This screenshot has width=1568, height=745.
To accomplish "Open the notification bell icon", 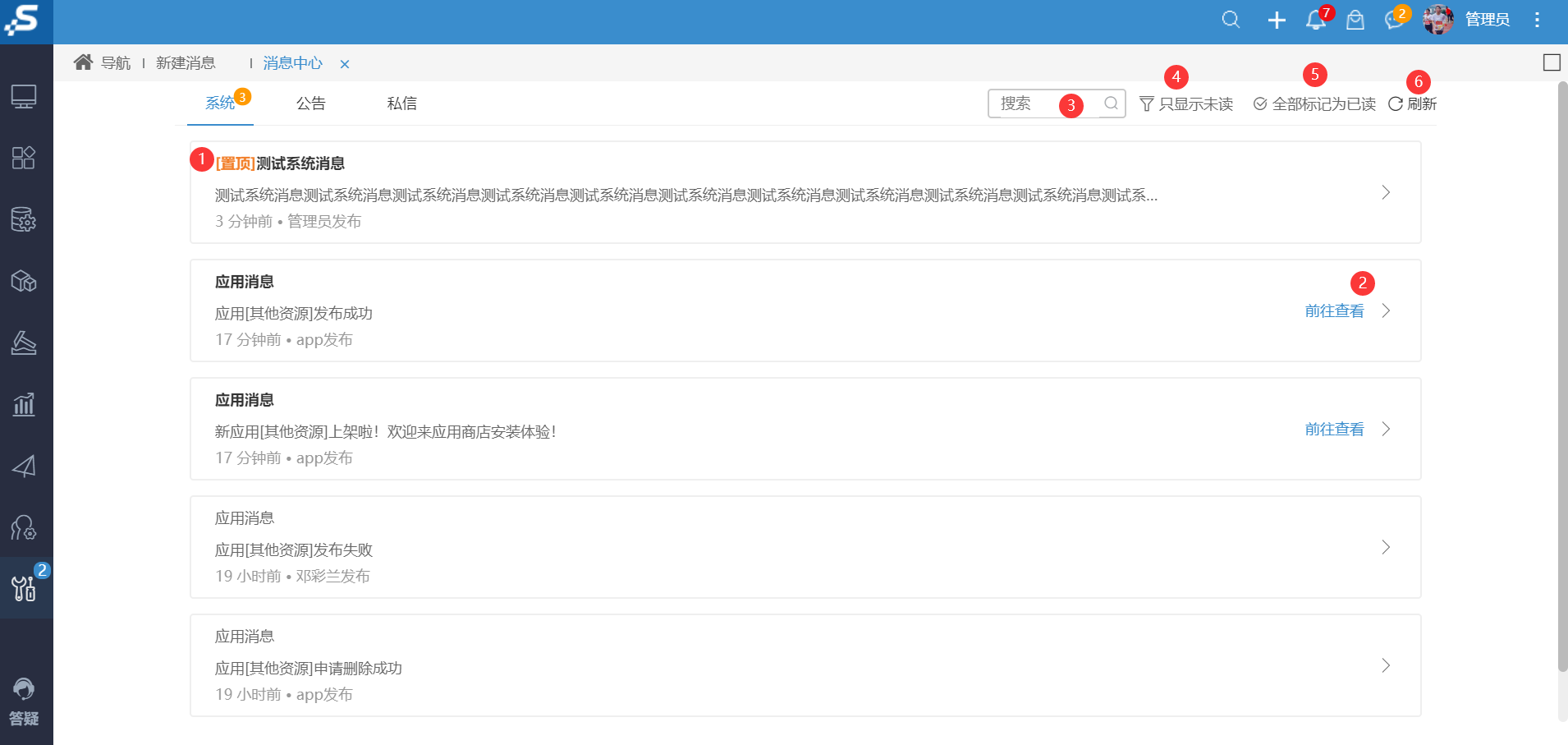I will tap(1316, 20).
